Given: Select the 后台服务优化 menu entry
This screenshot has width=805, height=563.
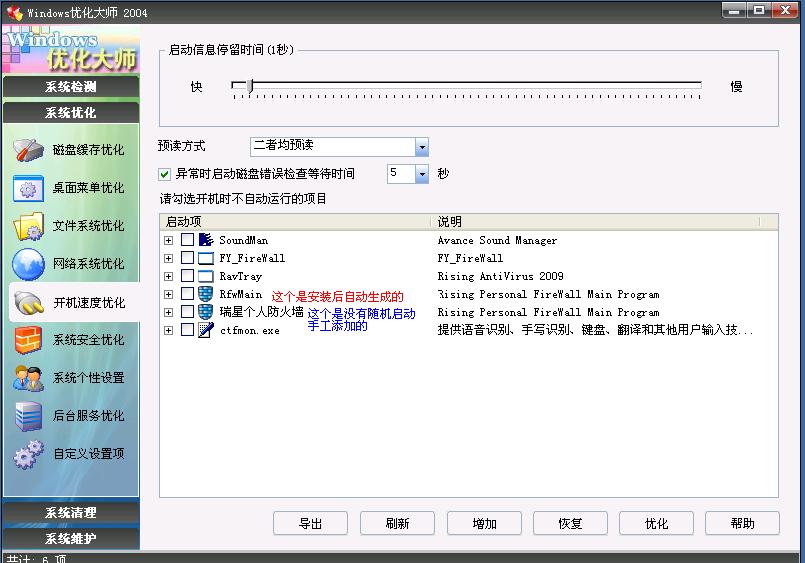Looking at the screenshot, I should click(x=72, y=416).
